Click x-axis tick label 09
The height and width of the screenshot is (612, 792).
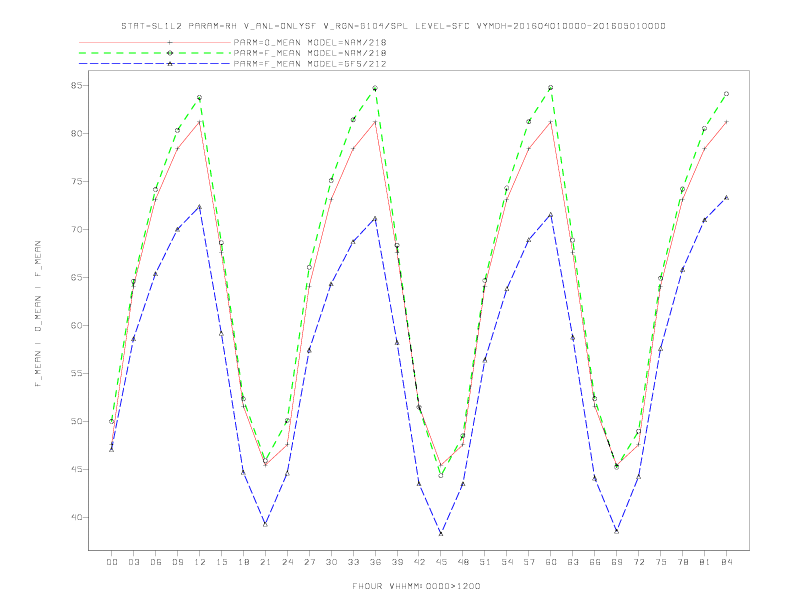(x=177, y=562)
